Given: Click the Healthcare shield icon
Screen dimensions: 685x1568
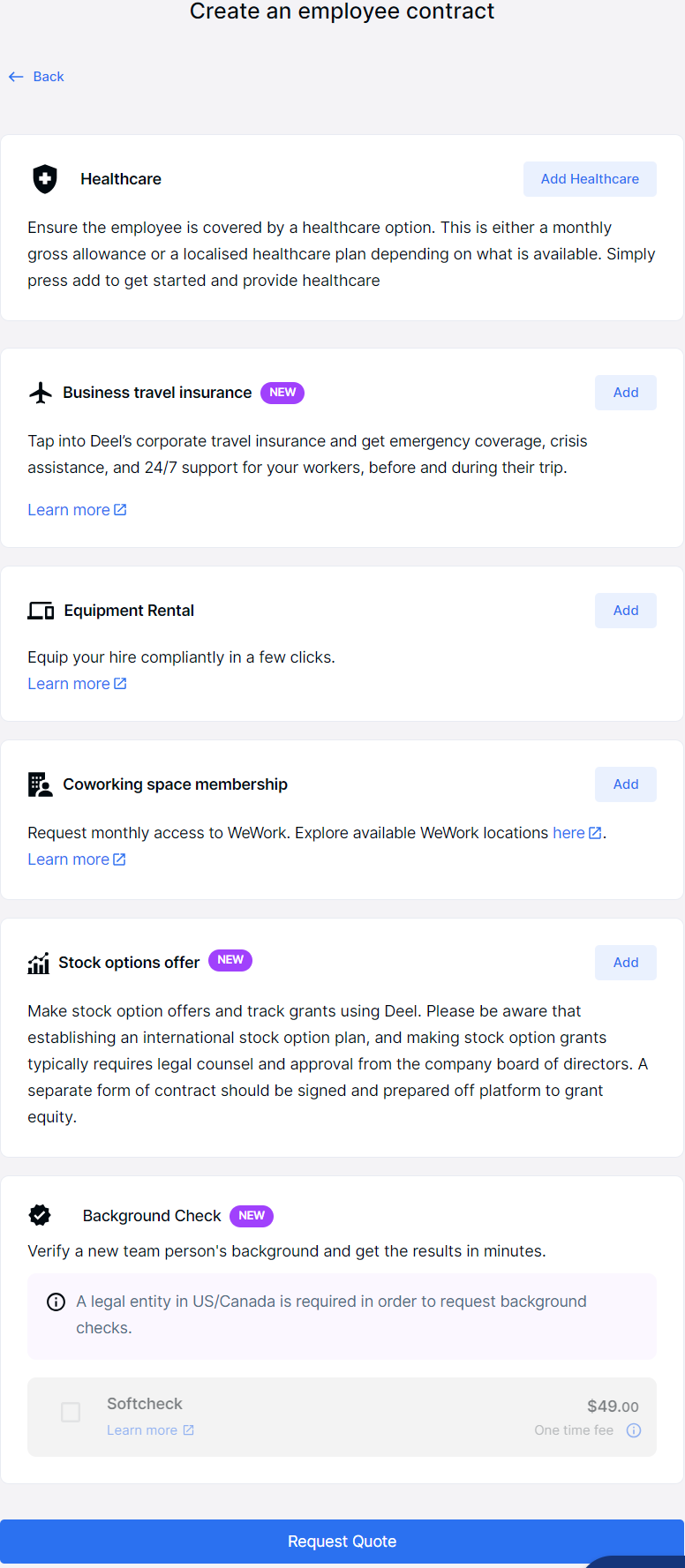Looking at the screenshot, I should (x=45, y=179).
